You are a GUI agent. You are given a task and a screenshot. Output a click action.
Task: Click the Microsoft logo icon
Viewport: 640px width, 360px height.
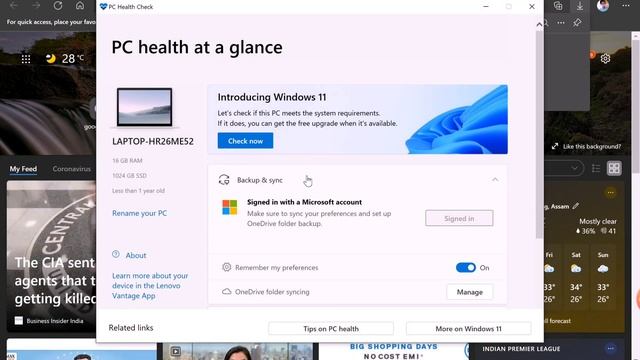coord(229,207)
